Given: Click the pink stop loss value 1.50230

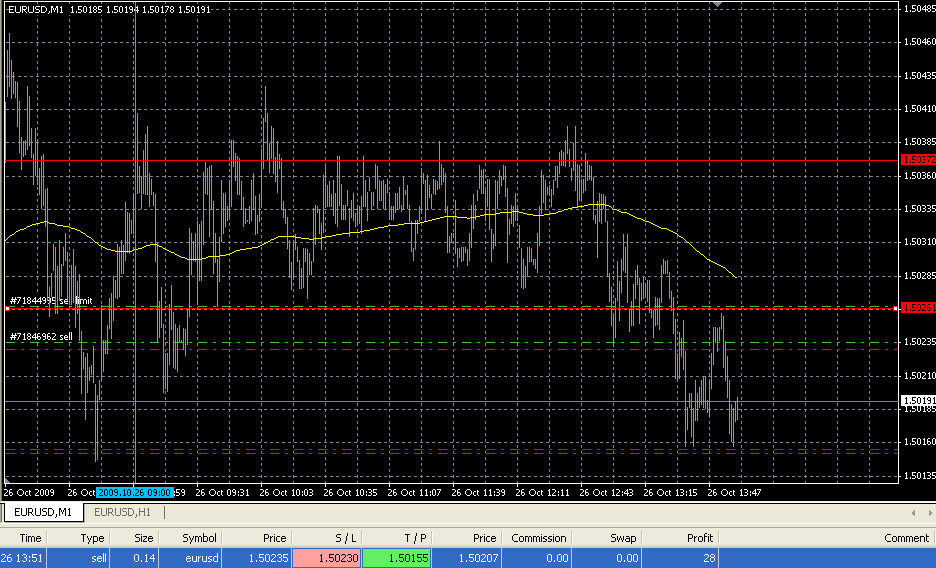Looking at the screenshot, I should coord(330,558).
